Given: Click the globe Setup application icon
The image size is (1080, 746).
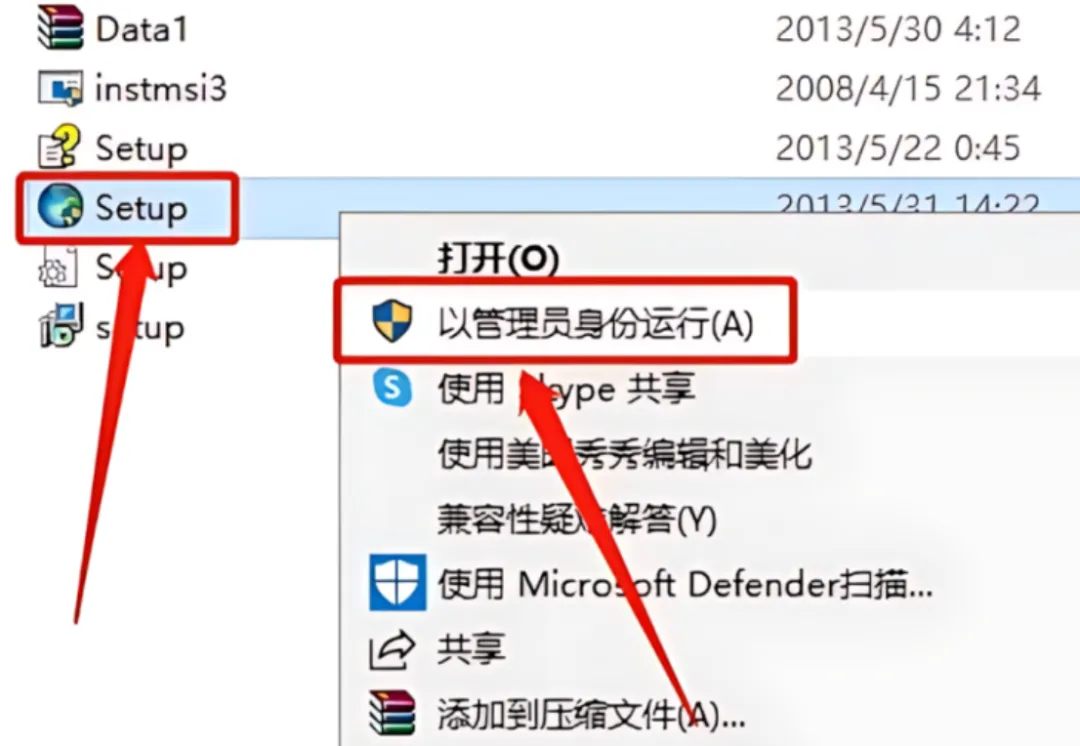Looking at the screenshot, I should [x=60, y=206].
